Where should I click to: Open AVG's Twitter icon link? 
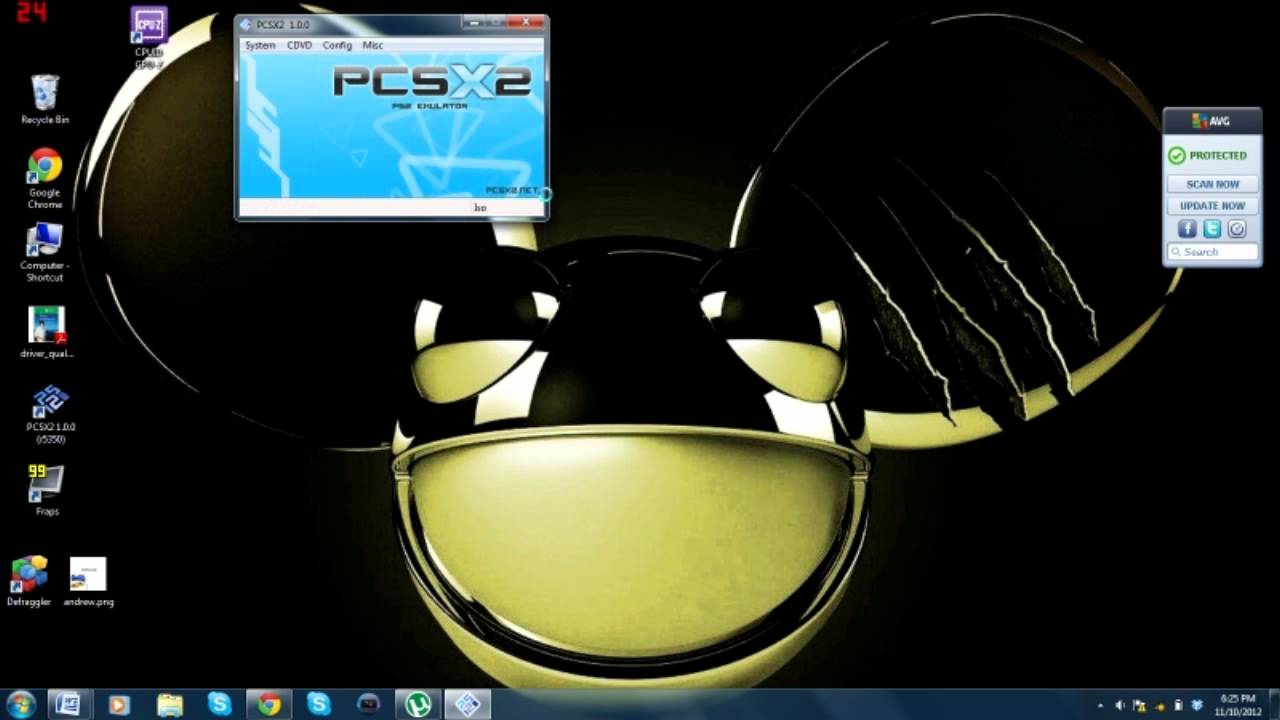[1212, 229]
